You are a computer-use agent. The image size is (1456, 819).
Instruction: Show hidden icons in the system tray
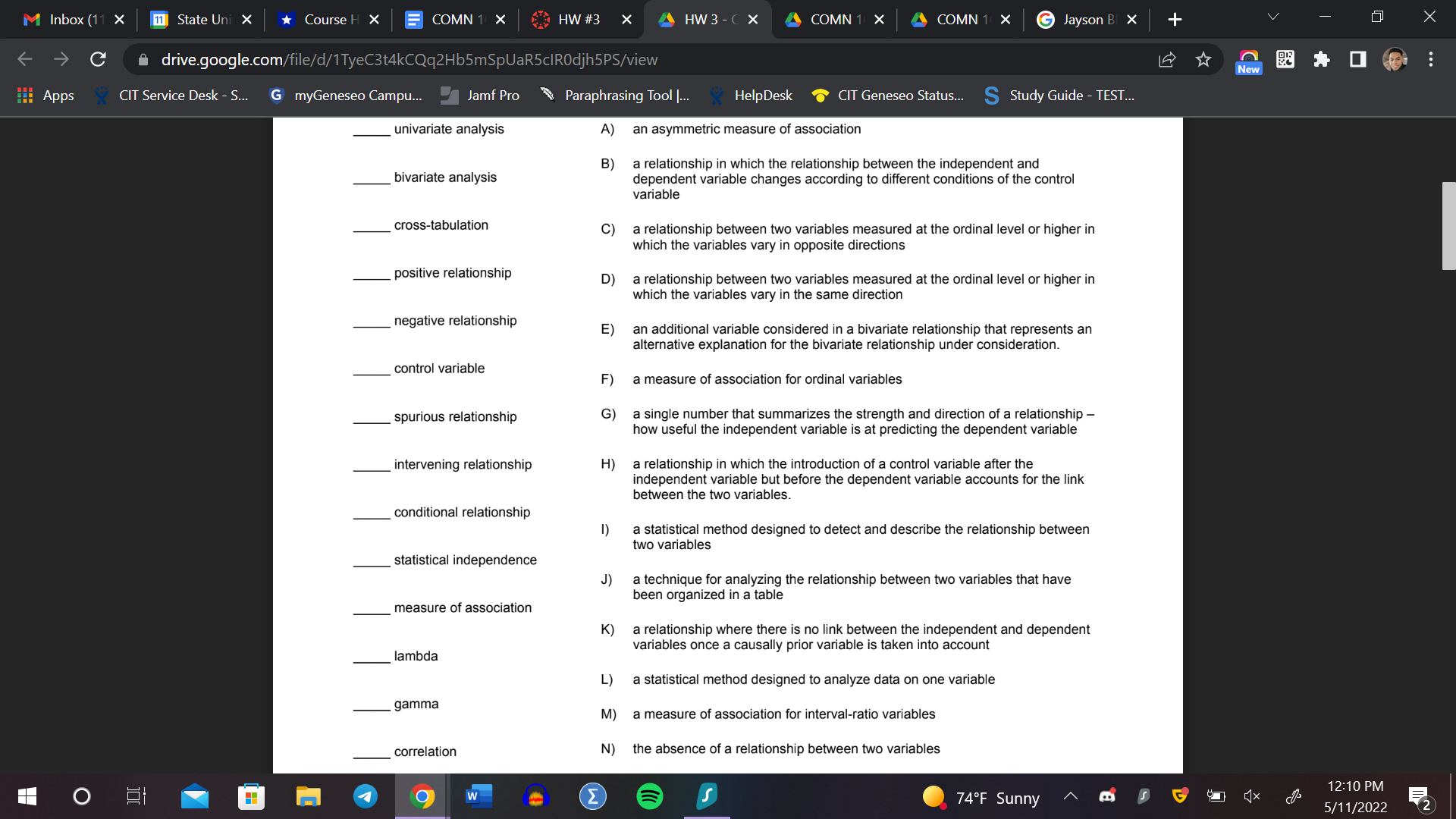pos(1071,796)
